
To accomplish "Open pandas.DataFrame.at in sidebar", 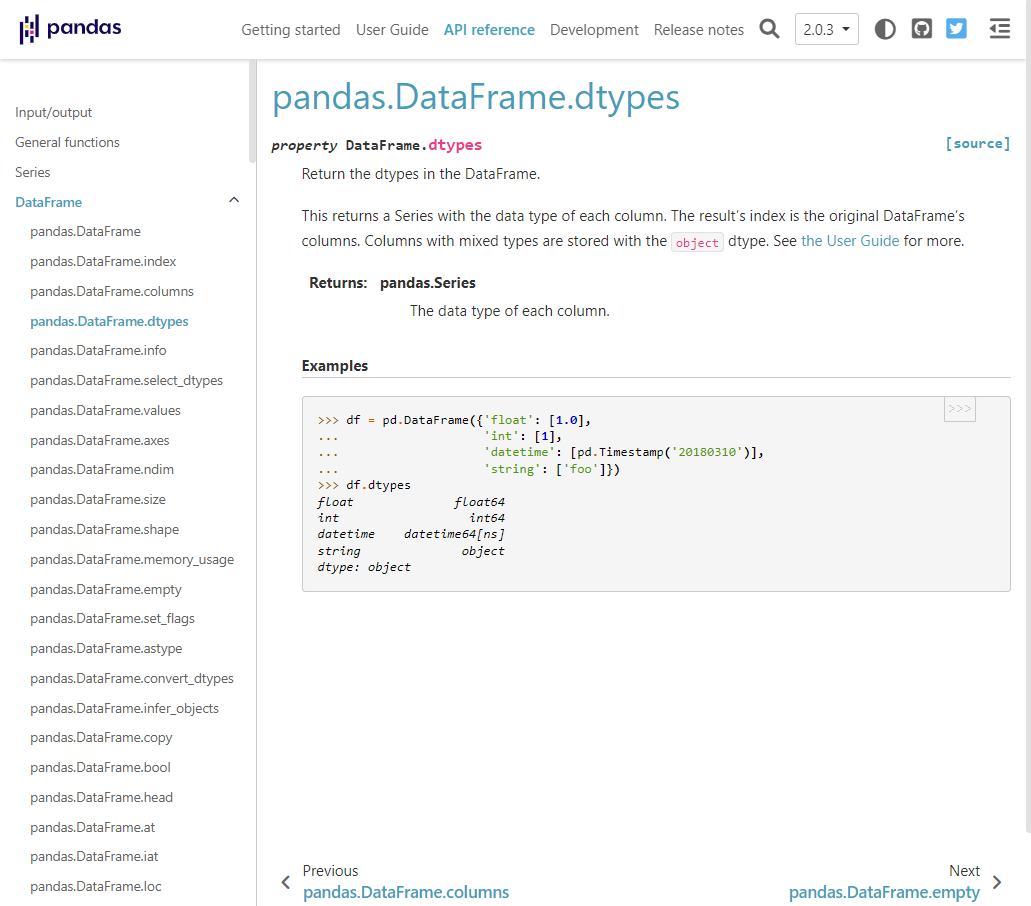I will click(93, 827).
